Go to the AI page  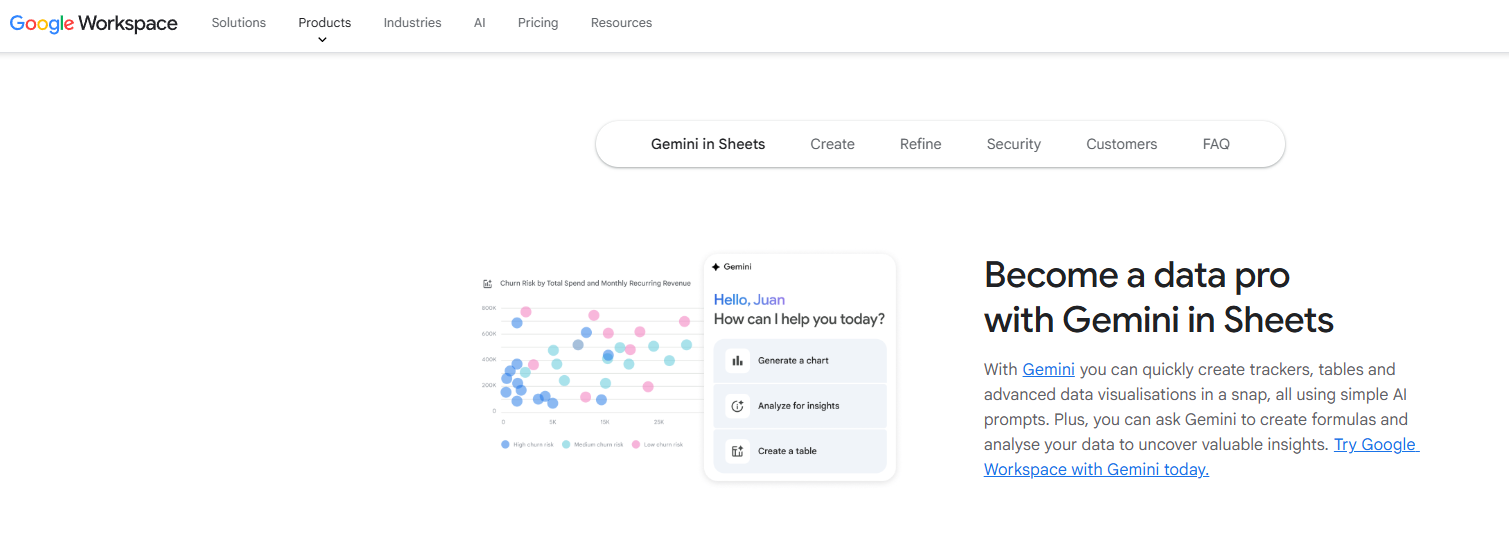pyautogui.click(x=480, y=23)
